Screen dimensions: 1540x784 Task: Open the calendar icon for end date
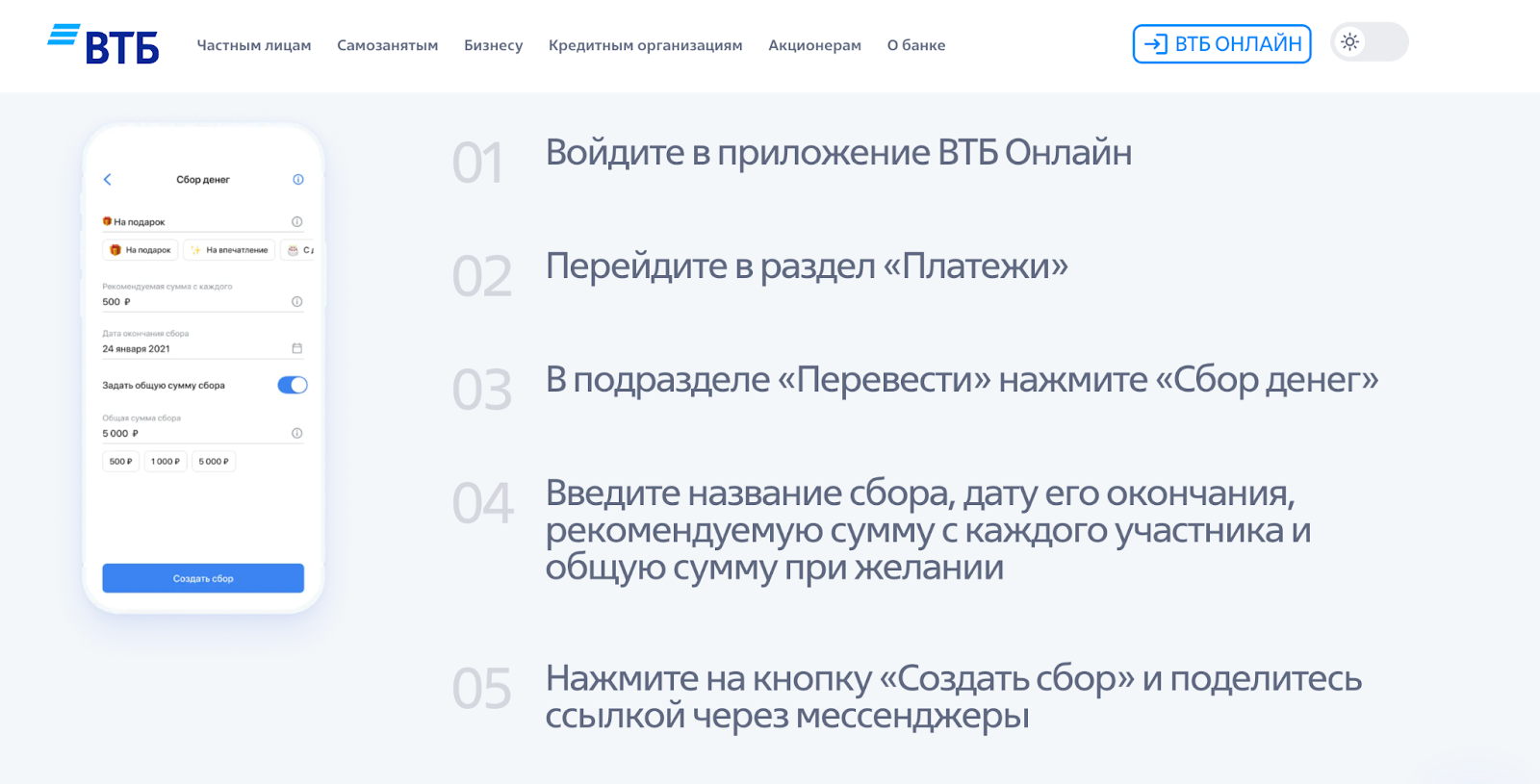(296, 348)
